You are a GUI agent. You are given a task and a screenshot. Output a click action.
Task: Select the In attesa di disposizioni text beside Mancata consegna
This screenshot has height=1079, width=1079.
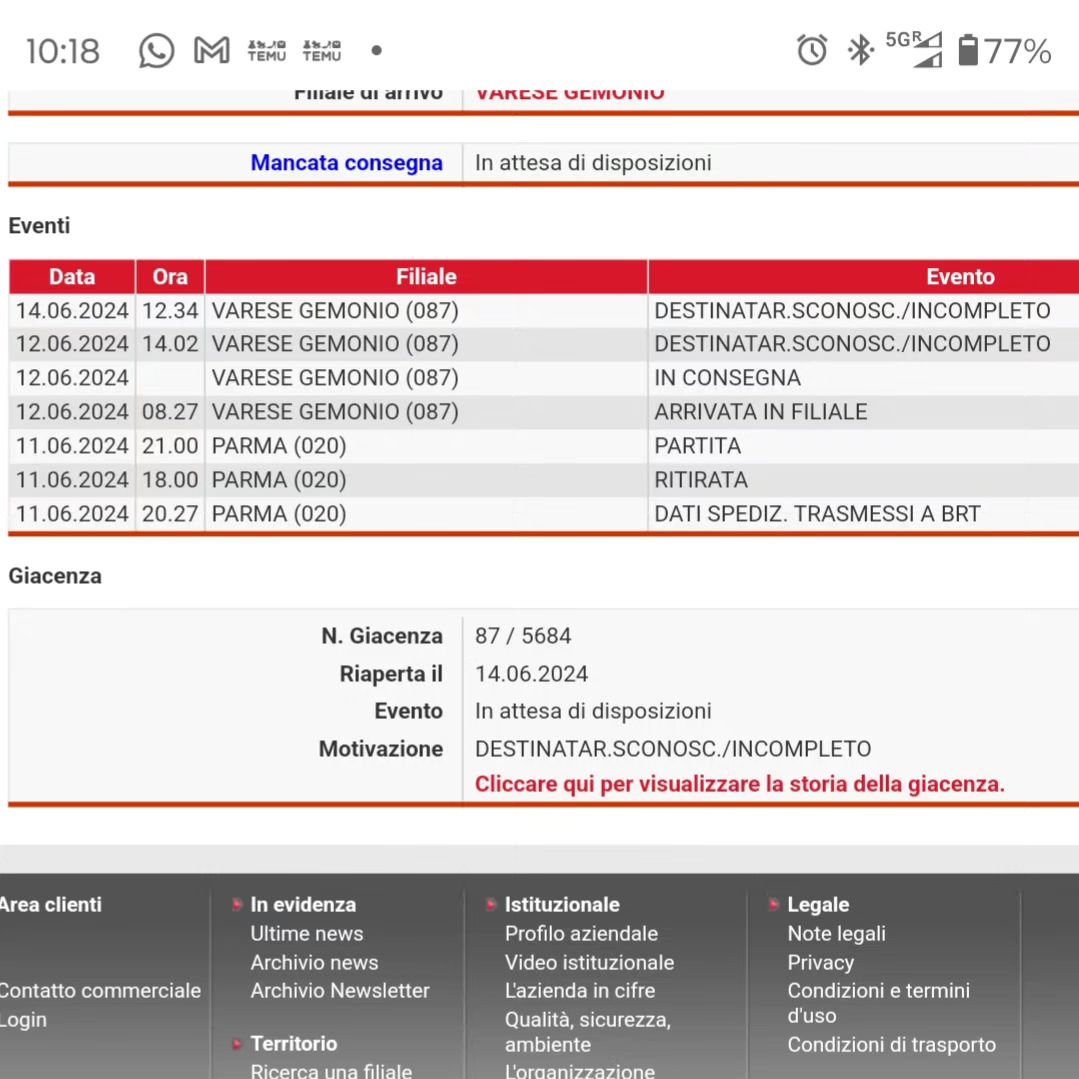[593, 163]
